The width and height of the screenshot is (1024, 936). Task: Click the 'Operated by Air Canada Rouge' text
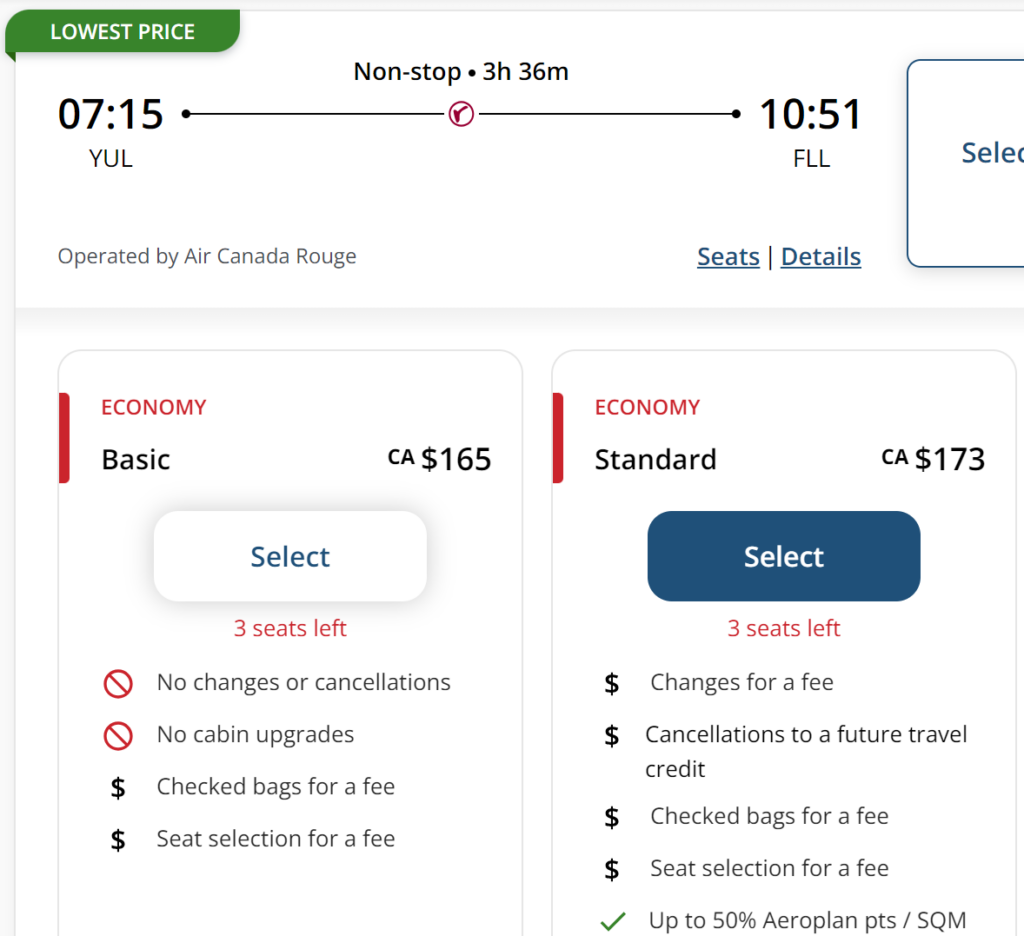[x=206, y=256]
